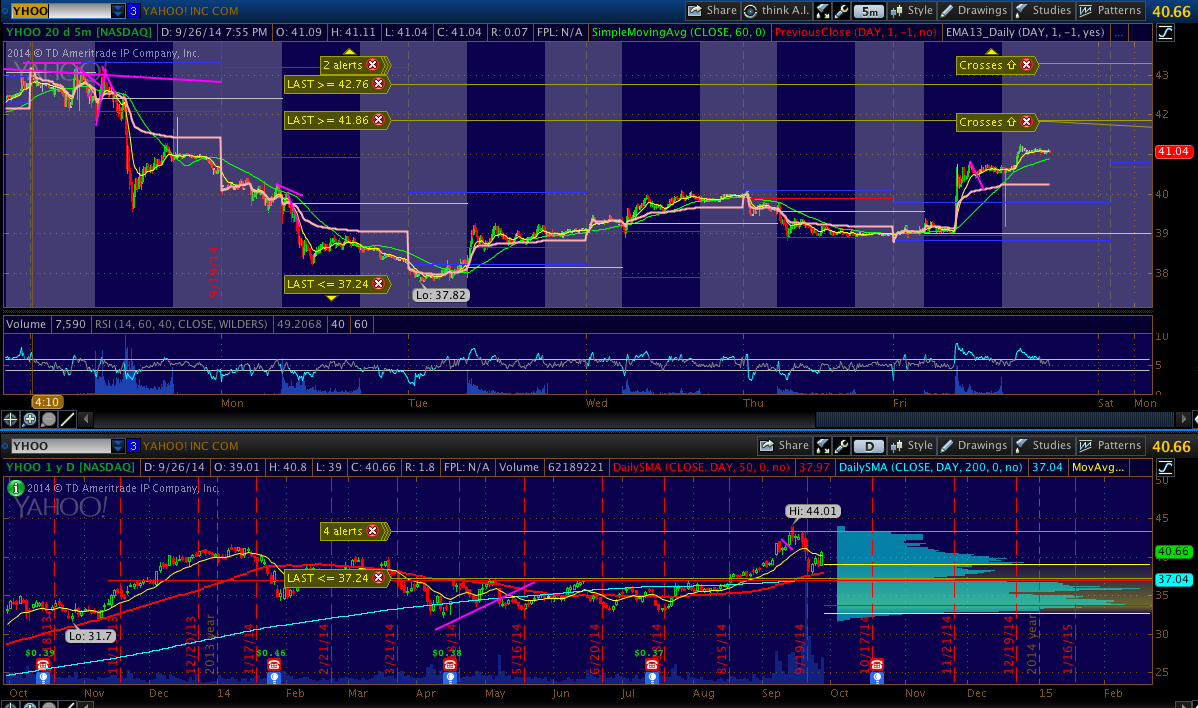Remove the LAST >= 42.76 alert
This screenshot has width=1198, height=708.
point(379,86)
